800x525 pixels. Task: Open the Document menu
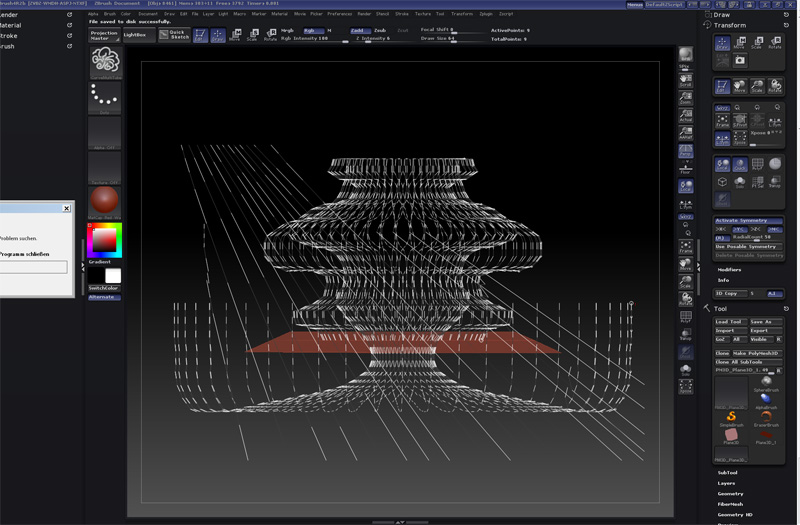coord(148,14)
